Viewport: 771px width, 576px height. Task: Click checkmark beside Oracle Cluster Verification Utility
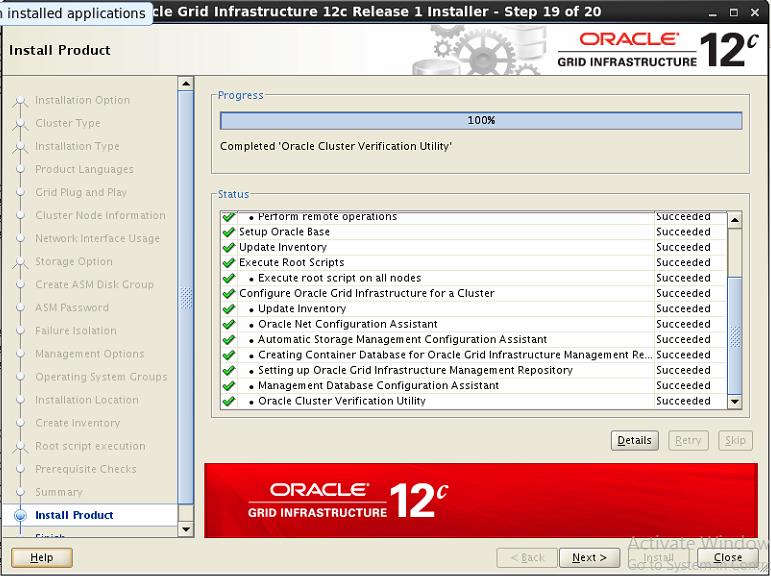point(229,401)
